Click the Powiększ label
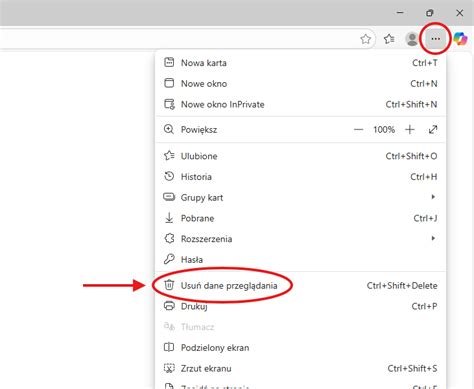The image size is (474, 389). [199, 130]
